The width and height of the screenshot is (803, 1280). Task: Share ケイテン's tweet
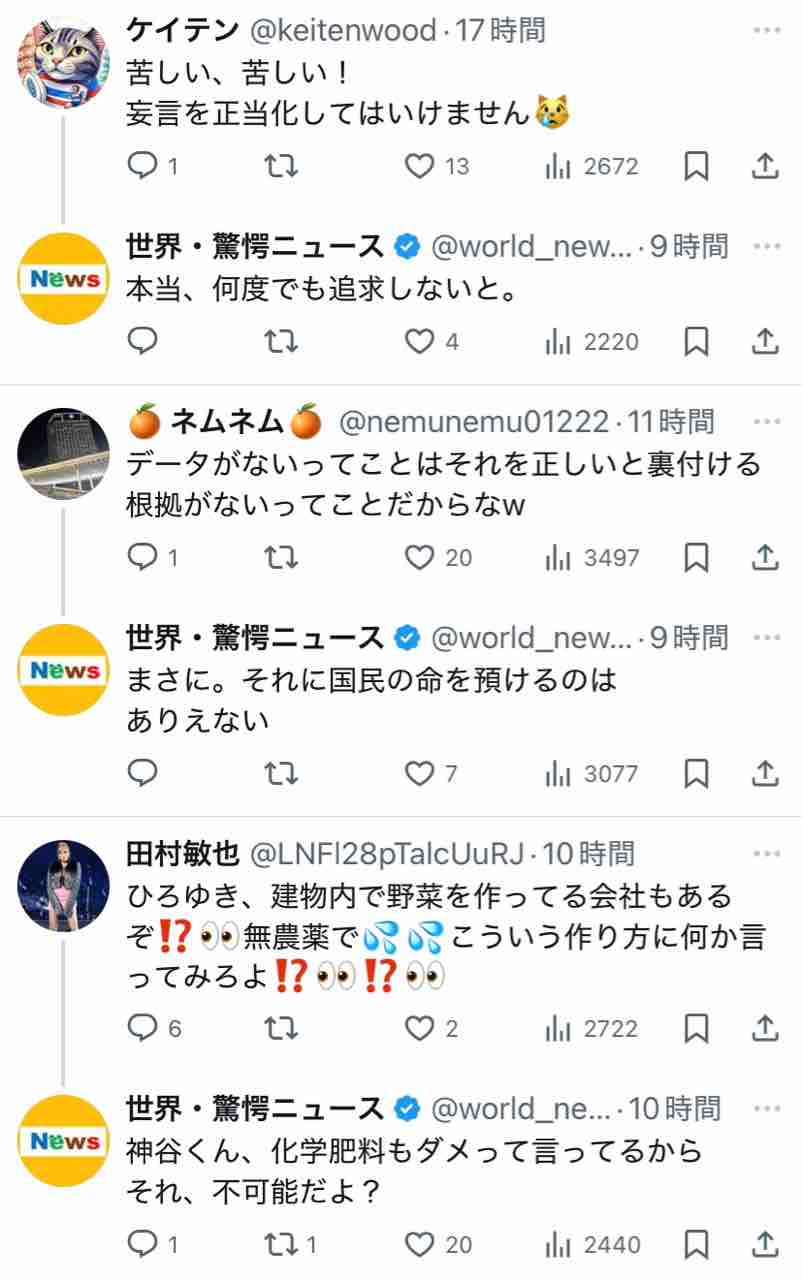[x=765, y=166]
